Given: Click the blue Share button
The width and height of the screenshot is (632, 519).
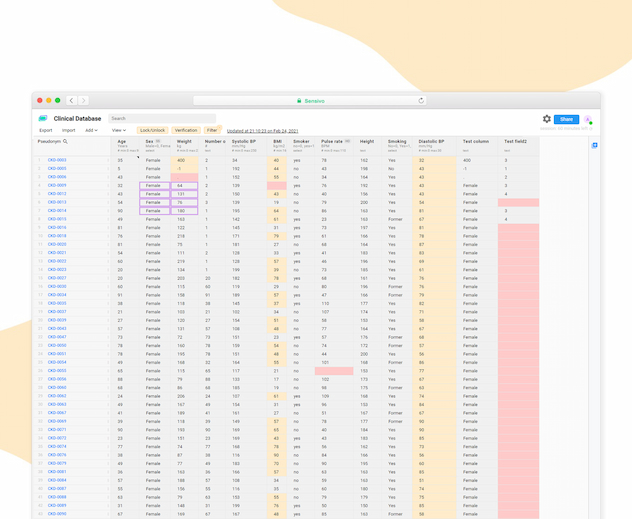Looking at the screenshot, I should coord(566,119).
